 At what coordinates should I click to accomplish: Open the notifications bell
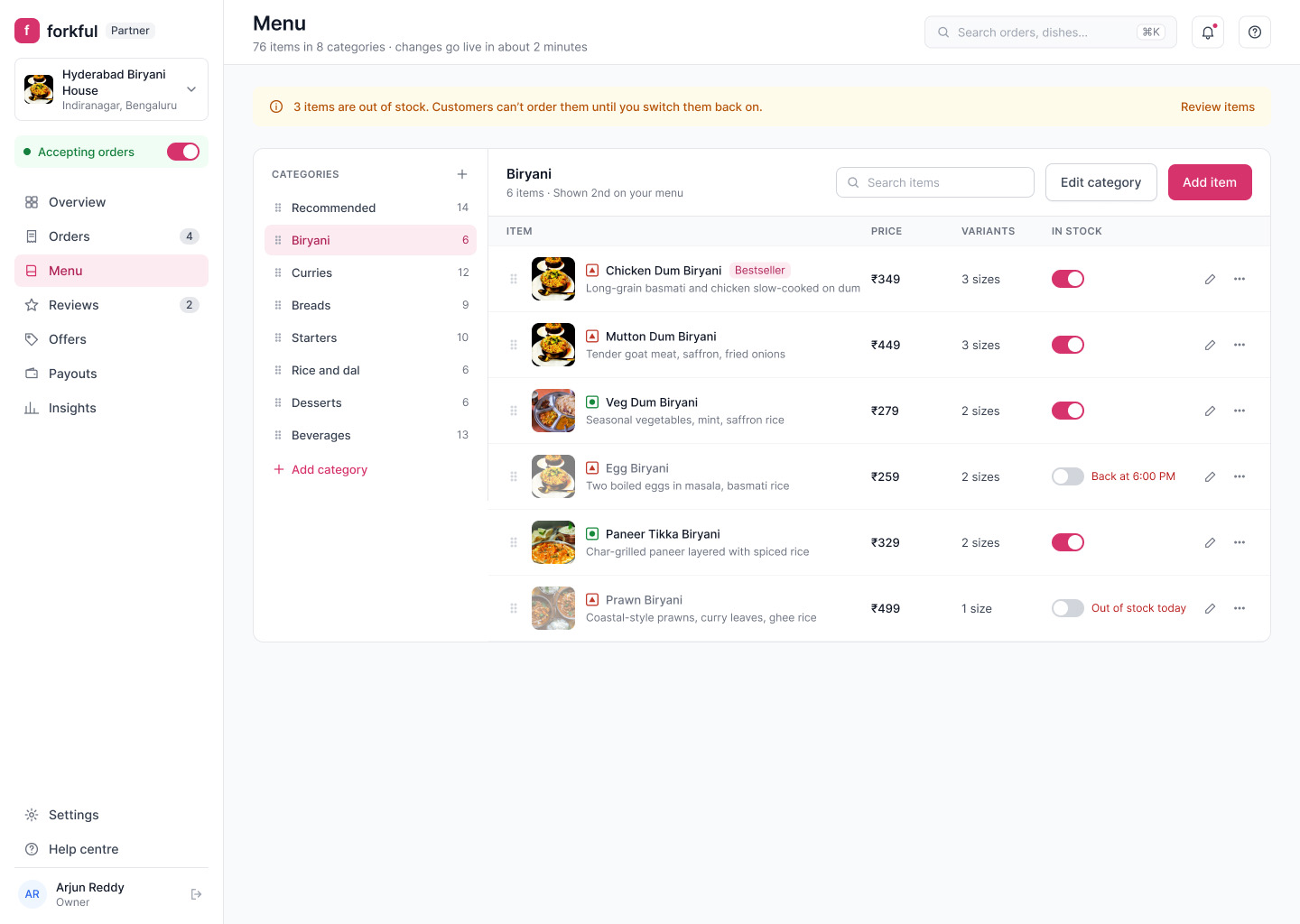1208,32
